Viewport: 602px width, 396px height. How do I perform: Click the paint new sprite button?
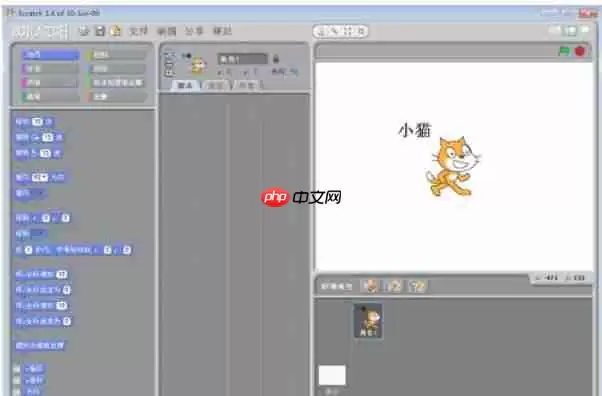click(370, 286)
